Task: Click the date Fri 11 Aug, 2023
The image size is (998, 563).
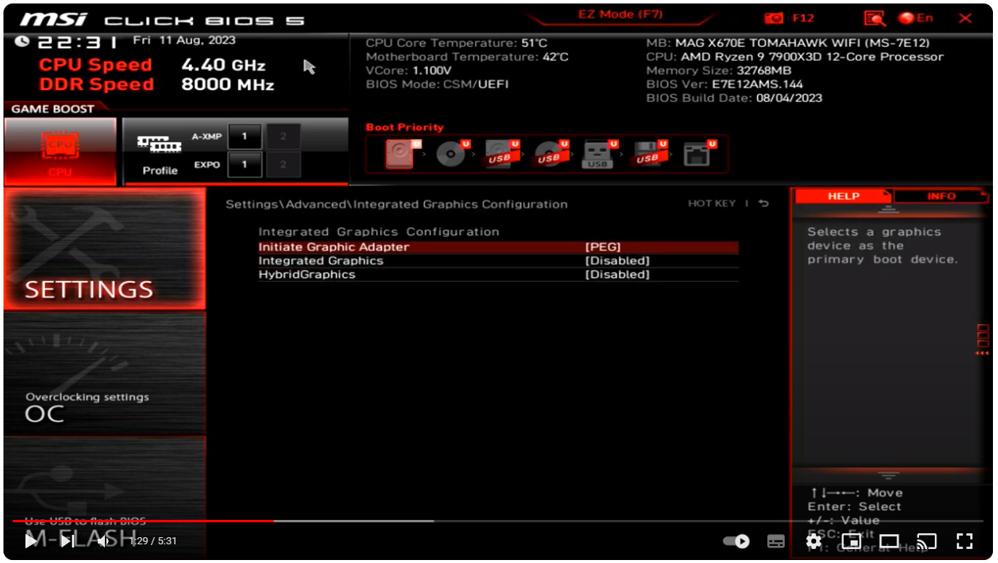Action: click(x=184, y=40)
